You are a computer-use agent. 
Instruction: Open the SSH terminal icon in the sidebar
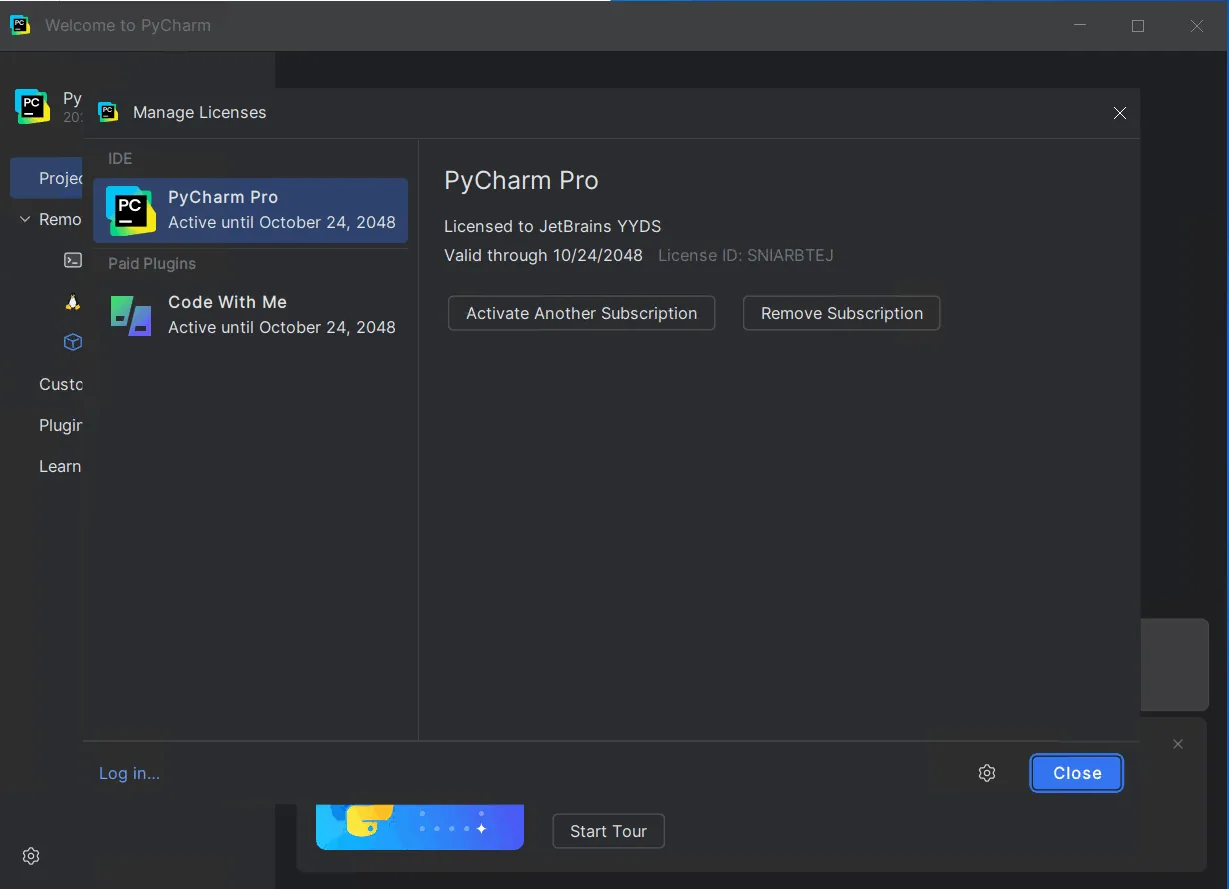73,260
